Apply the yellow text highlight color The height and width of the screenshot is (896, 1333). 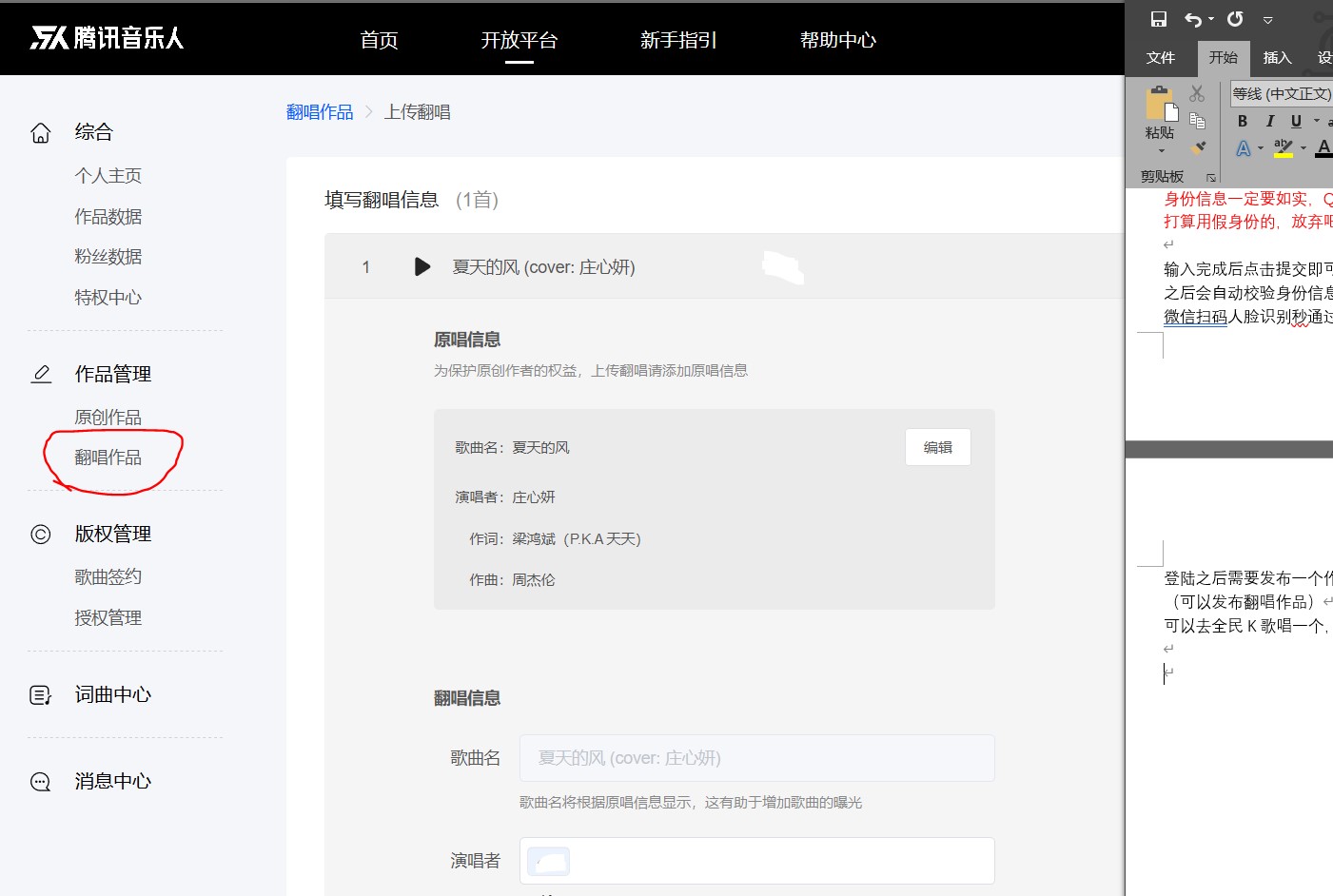pos(1284,147)
